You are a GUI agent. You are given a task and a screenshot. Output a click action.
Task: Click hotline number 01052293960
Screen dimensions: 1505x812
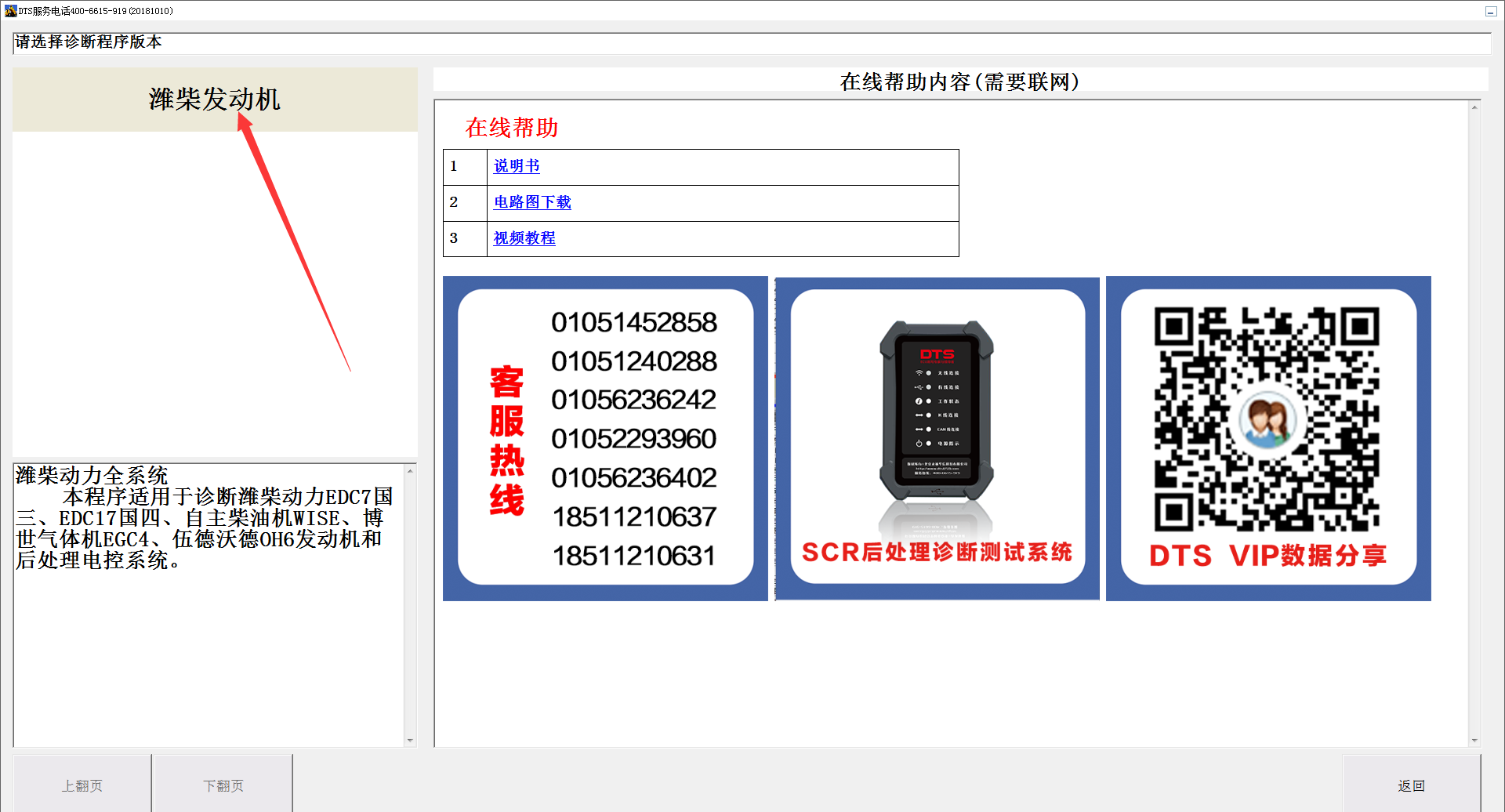click(x=634, y=439)
